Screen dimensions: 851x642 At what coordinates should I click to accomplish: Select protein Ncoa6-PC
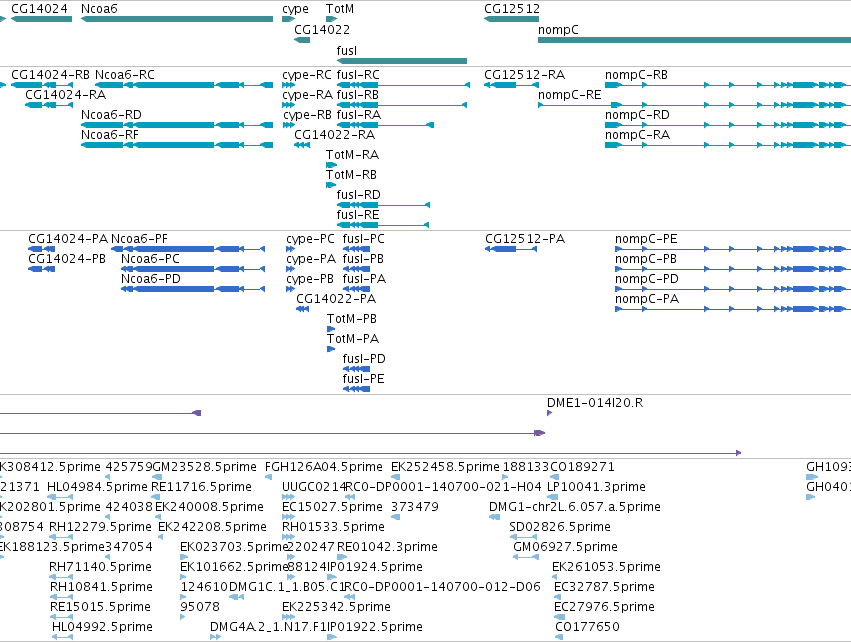(x=193, y=269)
